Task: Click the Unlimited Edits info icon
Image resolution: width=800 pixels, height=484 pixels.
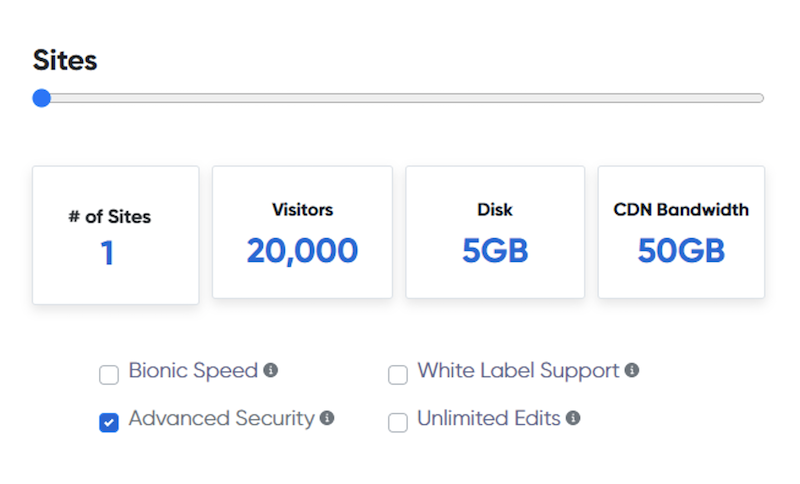Action: 573,418
